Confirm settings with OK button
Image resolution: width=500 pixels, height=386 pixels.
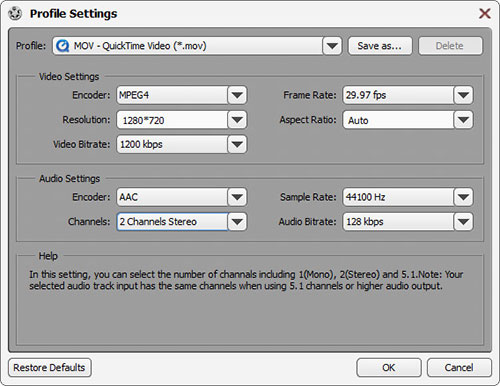tap(389, 368)
